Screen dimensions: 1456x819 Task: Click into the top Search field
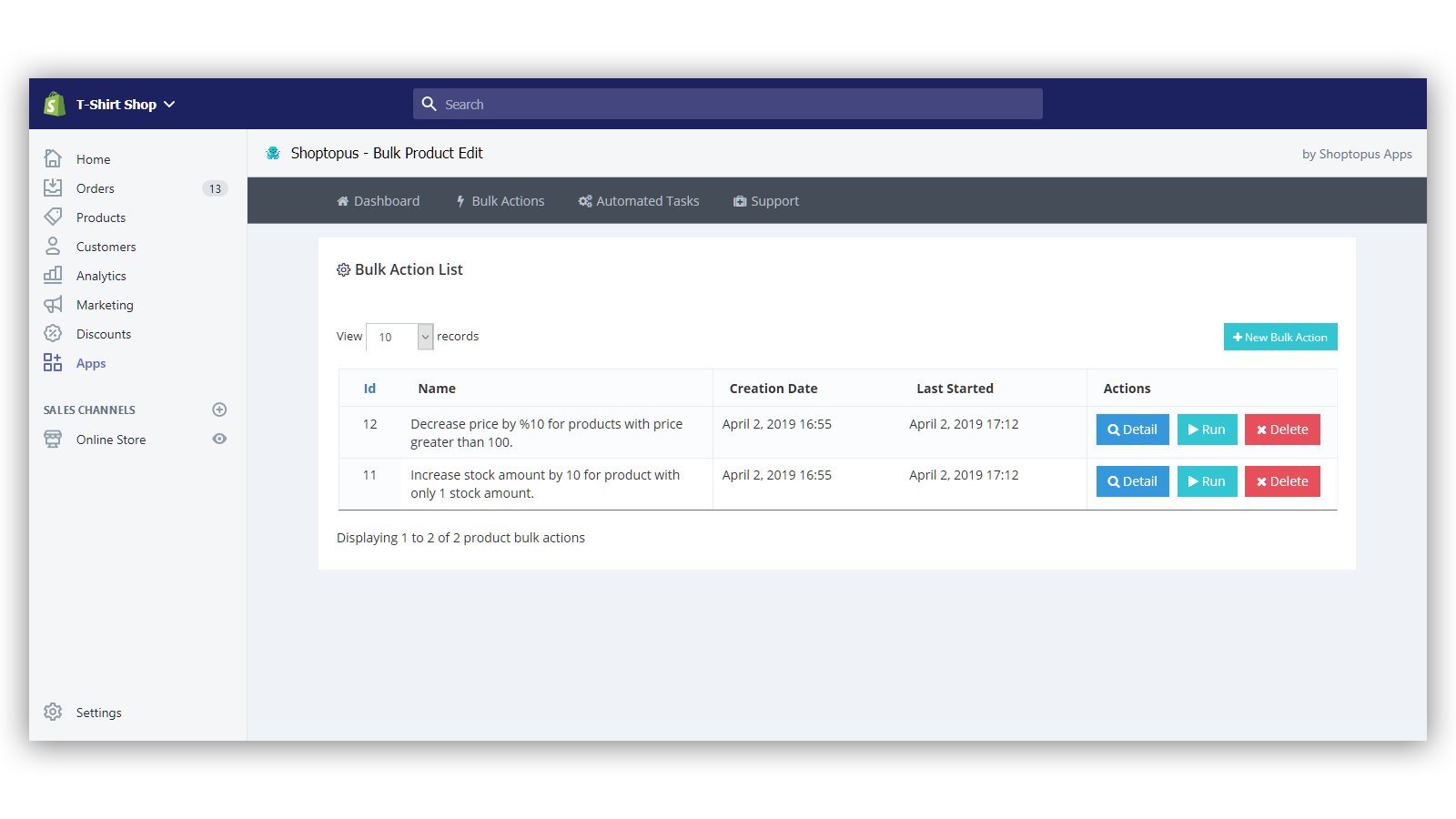tap(728, 105)
